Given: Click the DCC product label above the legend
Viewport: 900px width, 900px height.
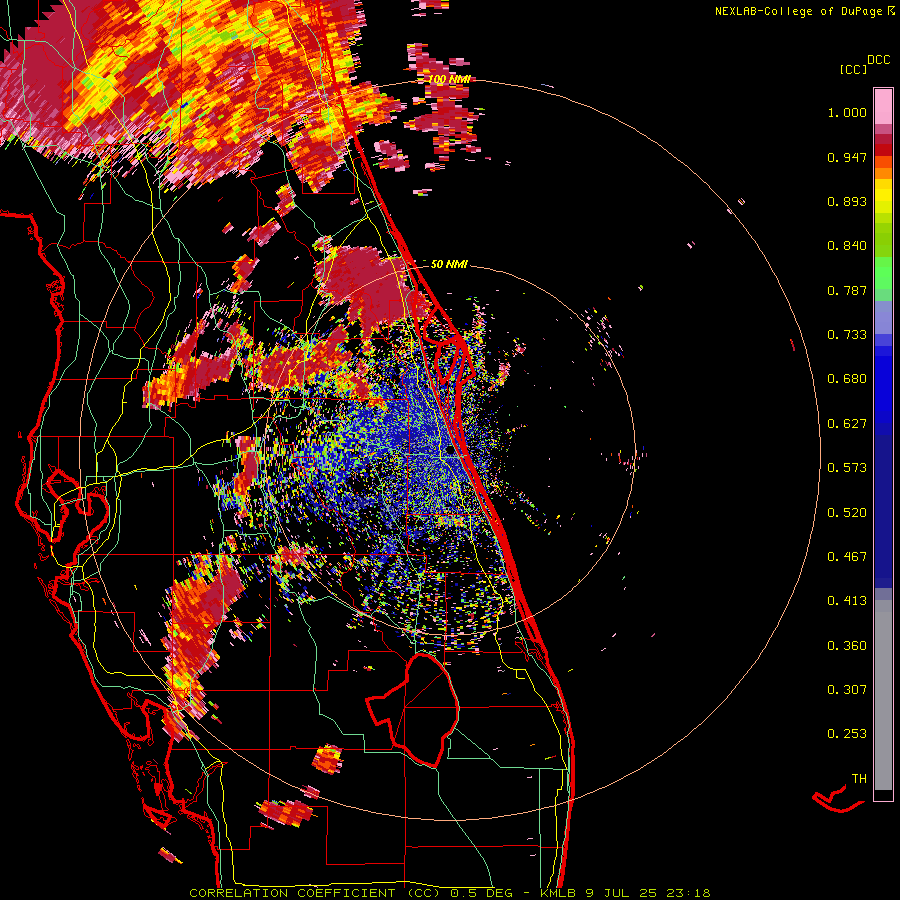Looking at the screenshot, I should click(x=878, y=60).
